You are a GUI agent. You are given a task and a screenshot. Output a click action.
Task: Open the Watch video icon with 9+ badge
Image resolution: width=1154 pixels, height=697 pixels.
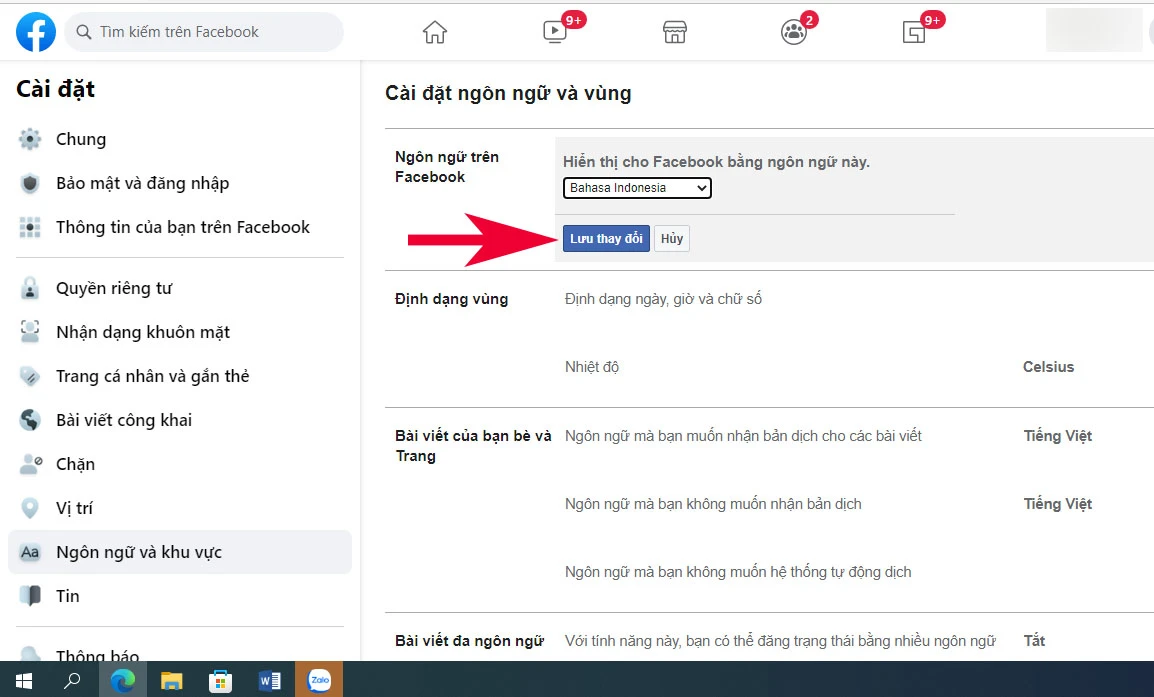click(x=554, y=31)
